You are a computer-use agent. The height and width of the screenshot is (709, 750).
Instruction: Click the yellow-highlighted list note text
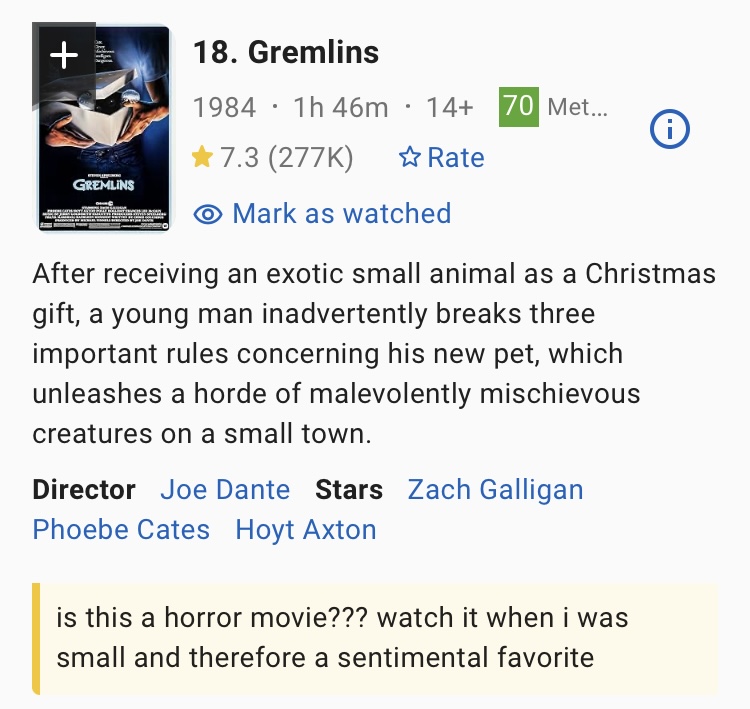[x=342, y=637]
